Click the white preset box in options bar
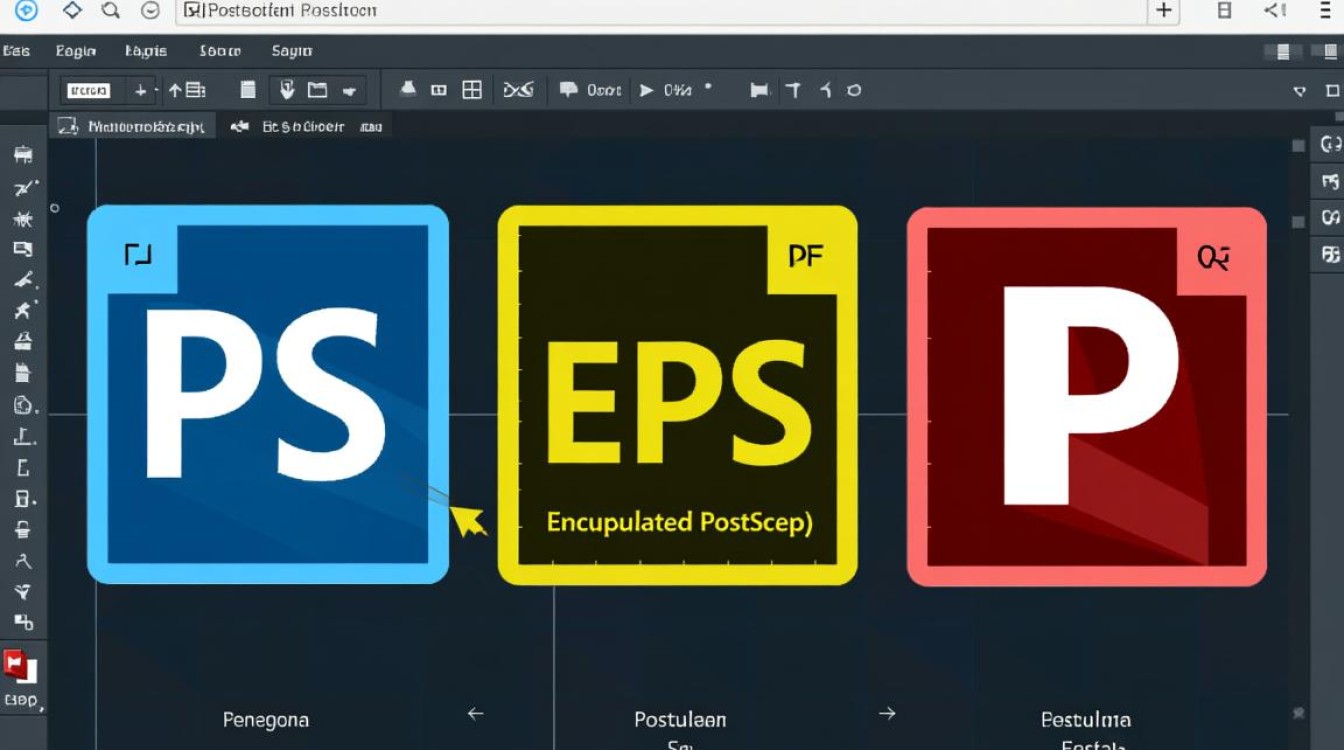 88,91
